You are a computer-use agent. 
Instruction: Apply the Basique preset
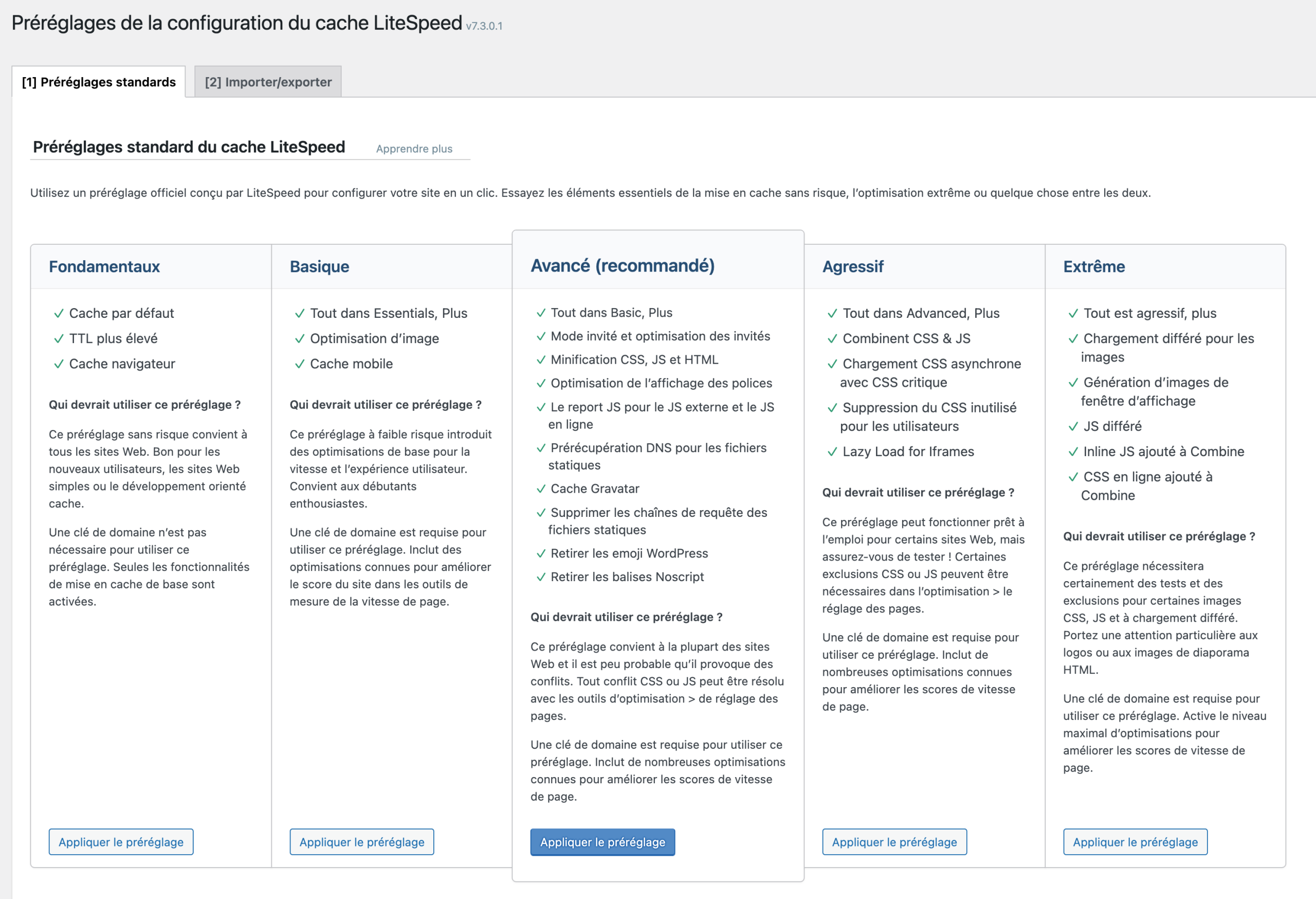pos(362,842)
